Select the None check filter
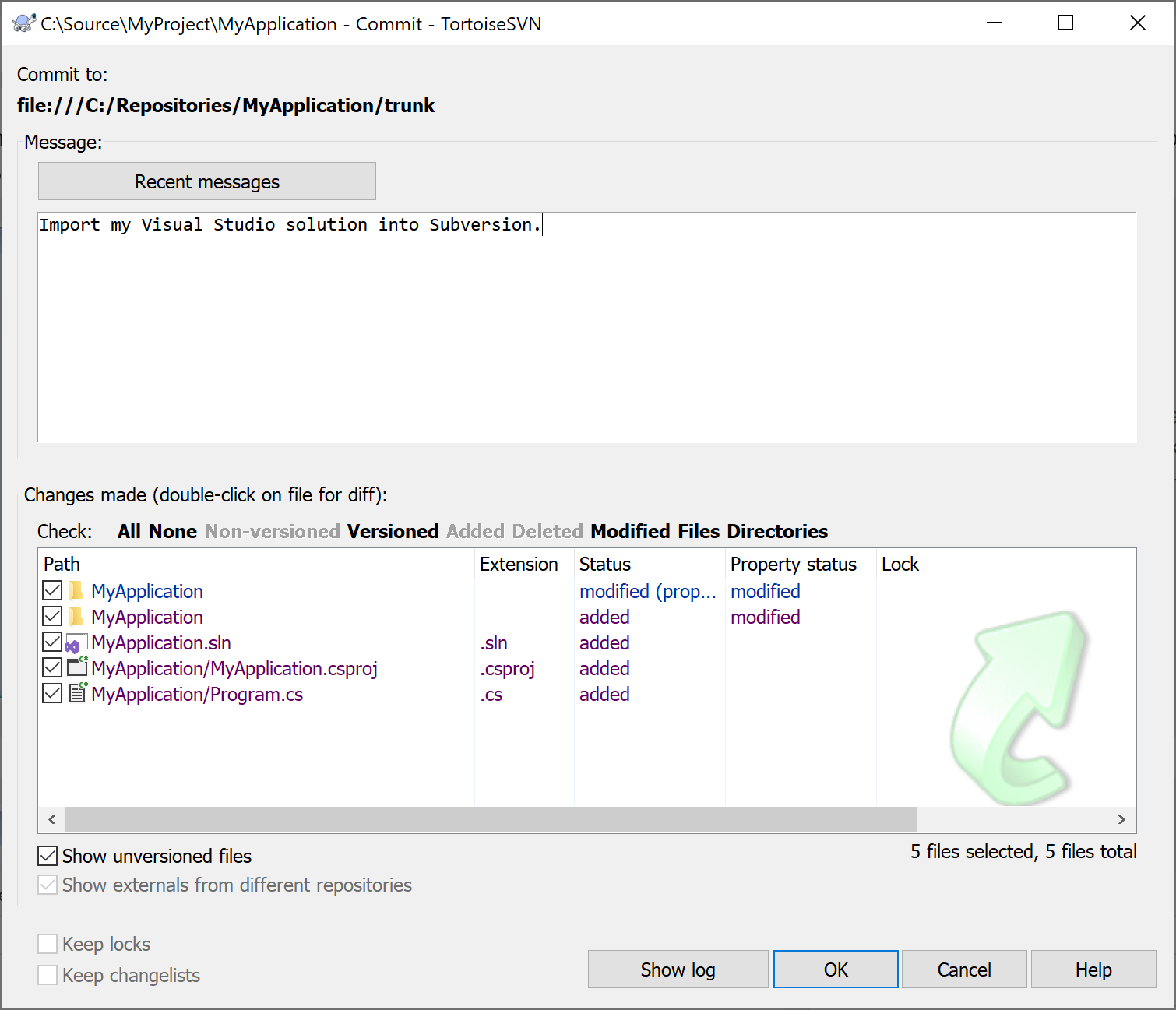The height and width of the screenshot is (1010, 1176). point(176,531)
